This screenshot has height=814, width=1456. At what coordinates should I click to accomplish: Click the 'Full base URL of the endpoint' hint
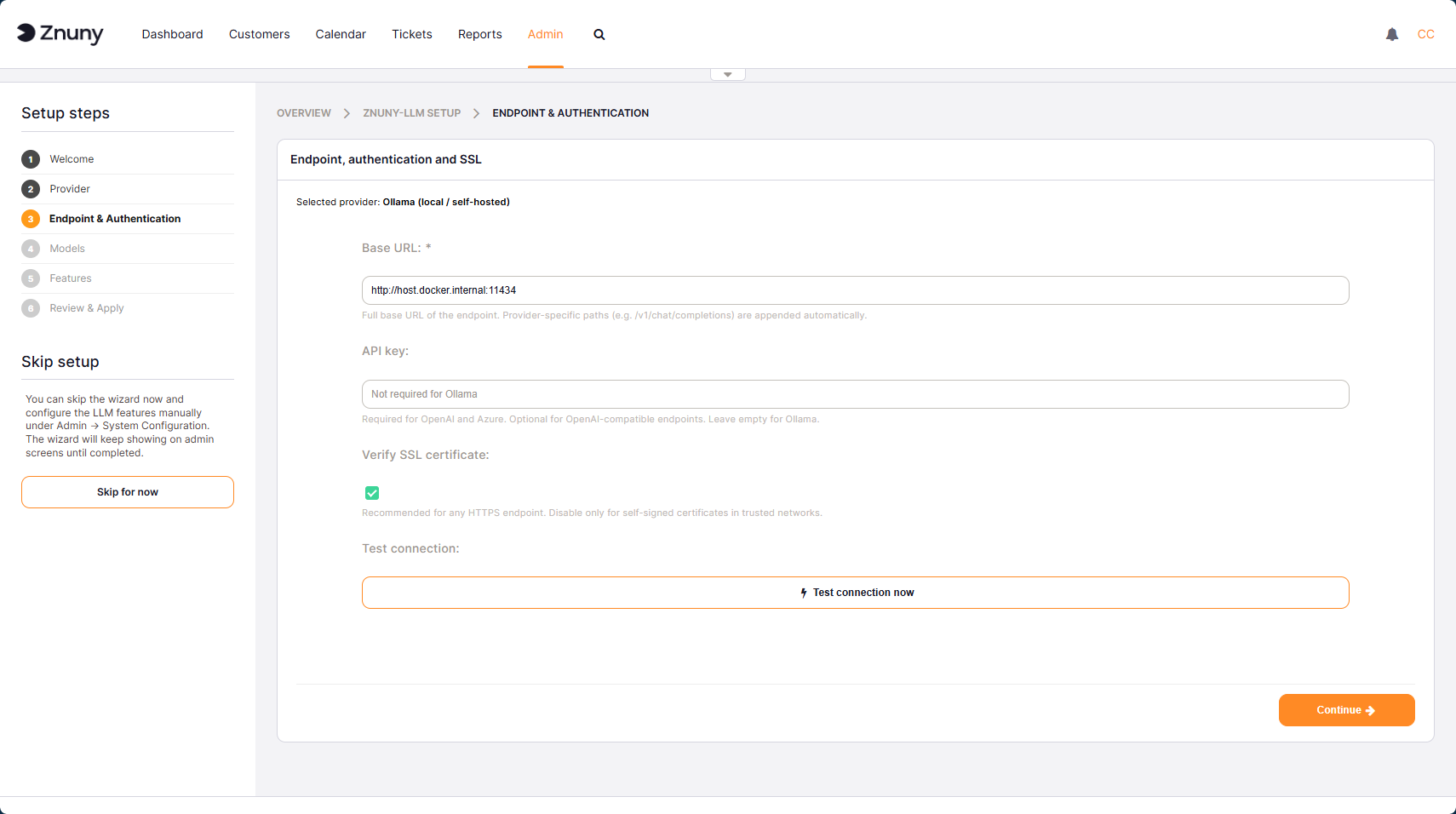click(x=615, y=315)
